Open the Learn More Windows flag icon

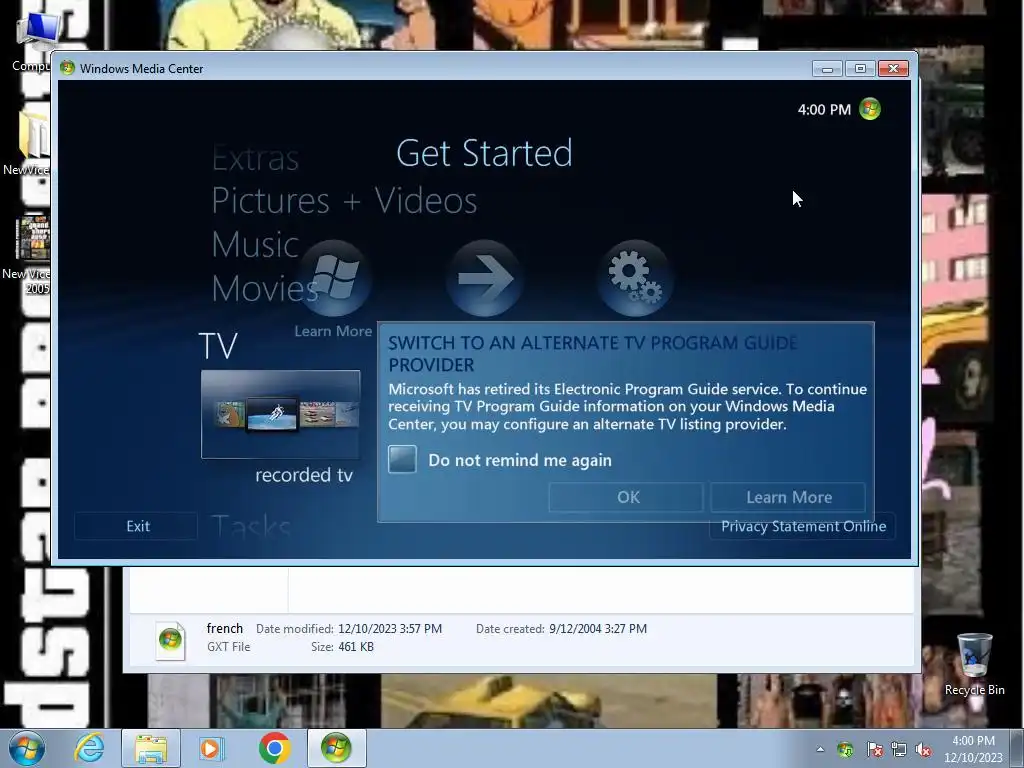click(x=334, y=278)
